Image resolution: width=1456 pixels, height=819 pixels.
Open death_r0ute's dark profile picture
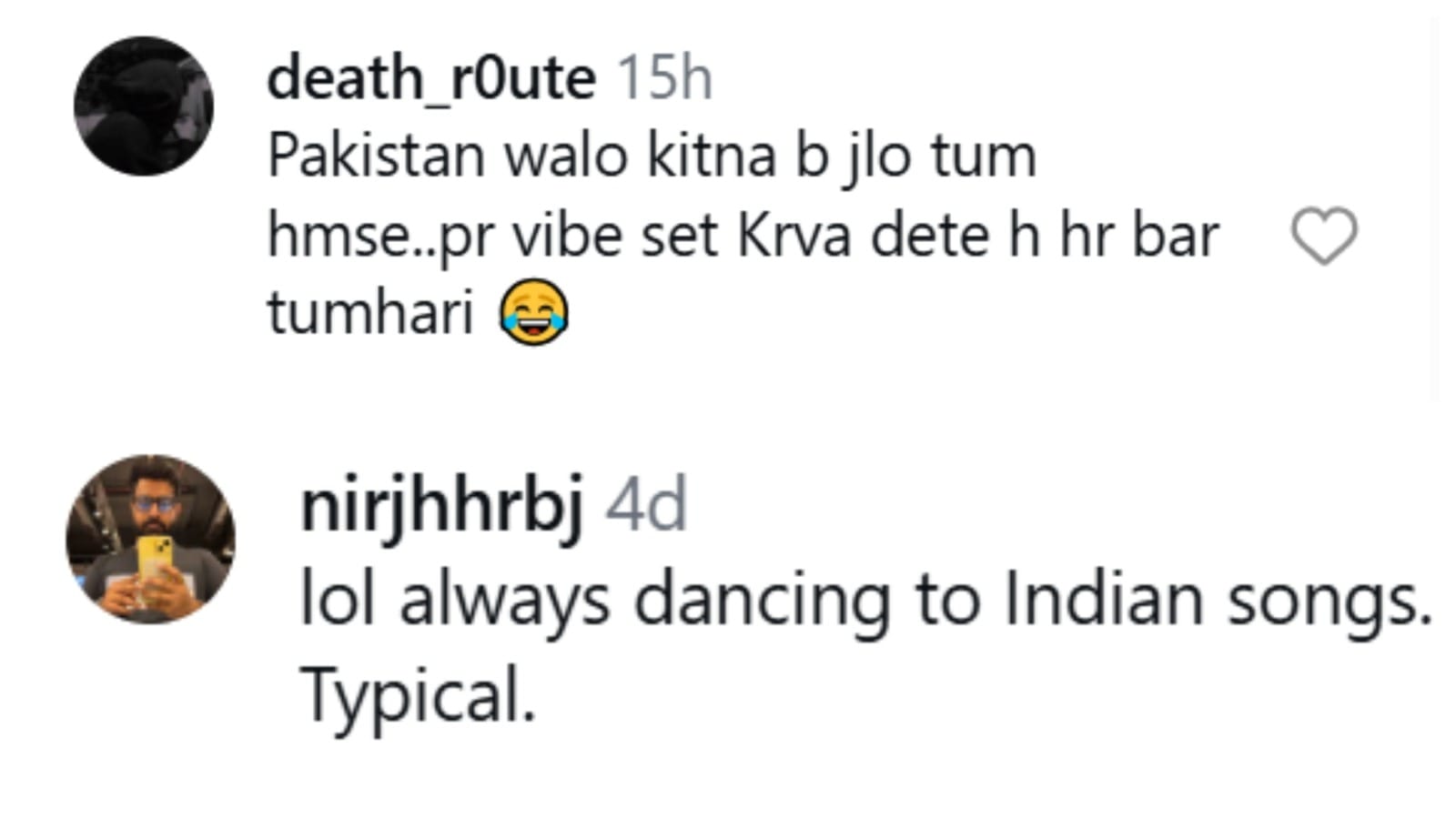tap(144, 106)
